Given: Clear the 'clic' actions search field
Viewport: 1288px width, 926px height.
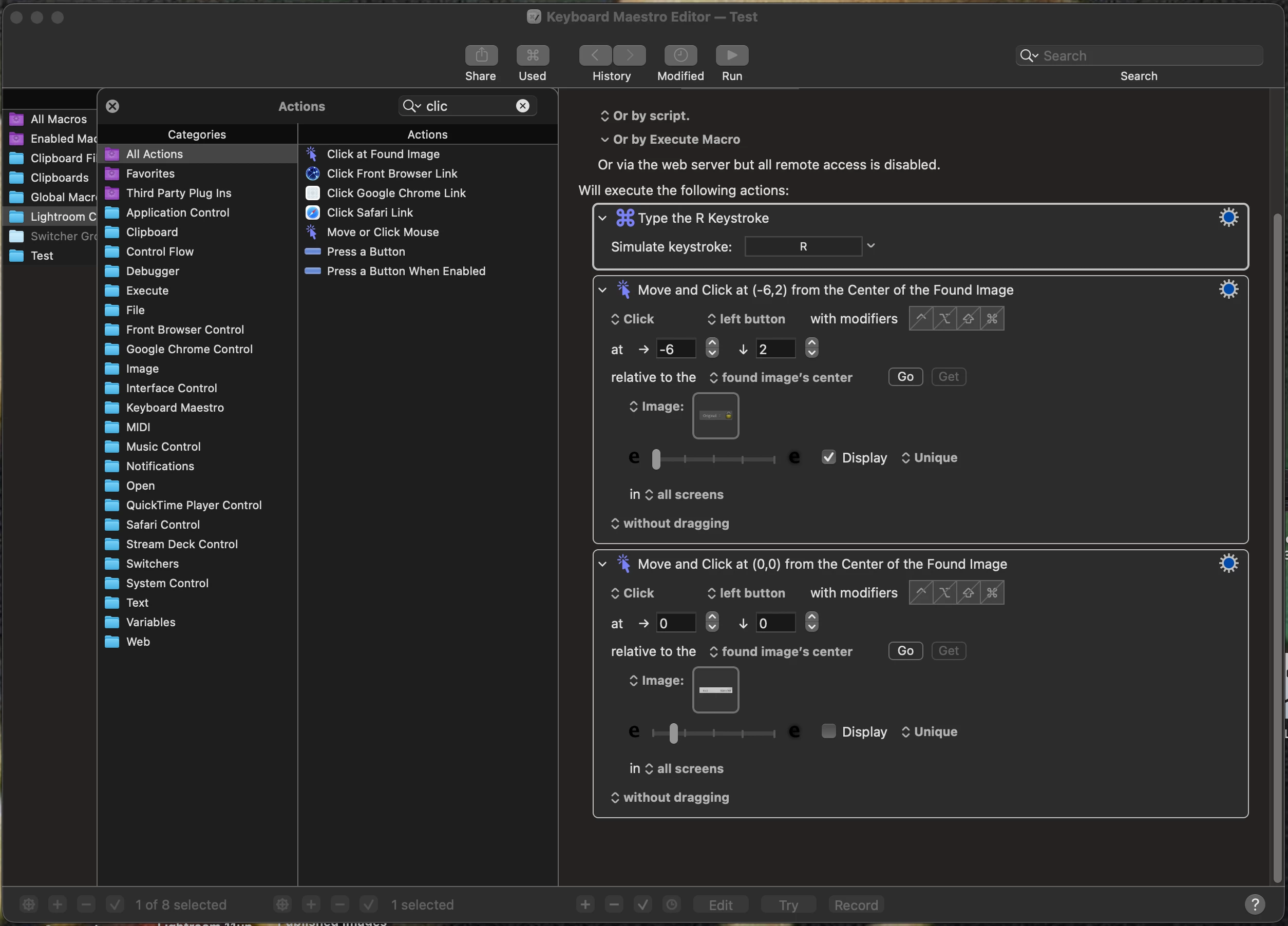Looking at the screenshot, I should point(522,106).
